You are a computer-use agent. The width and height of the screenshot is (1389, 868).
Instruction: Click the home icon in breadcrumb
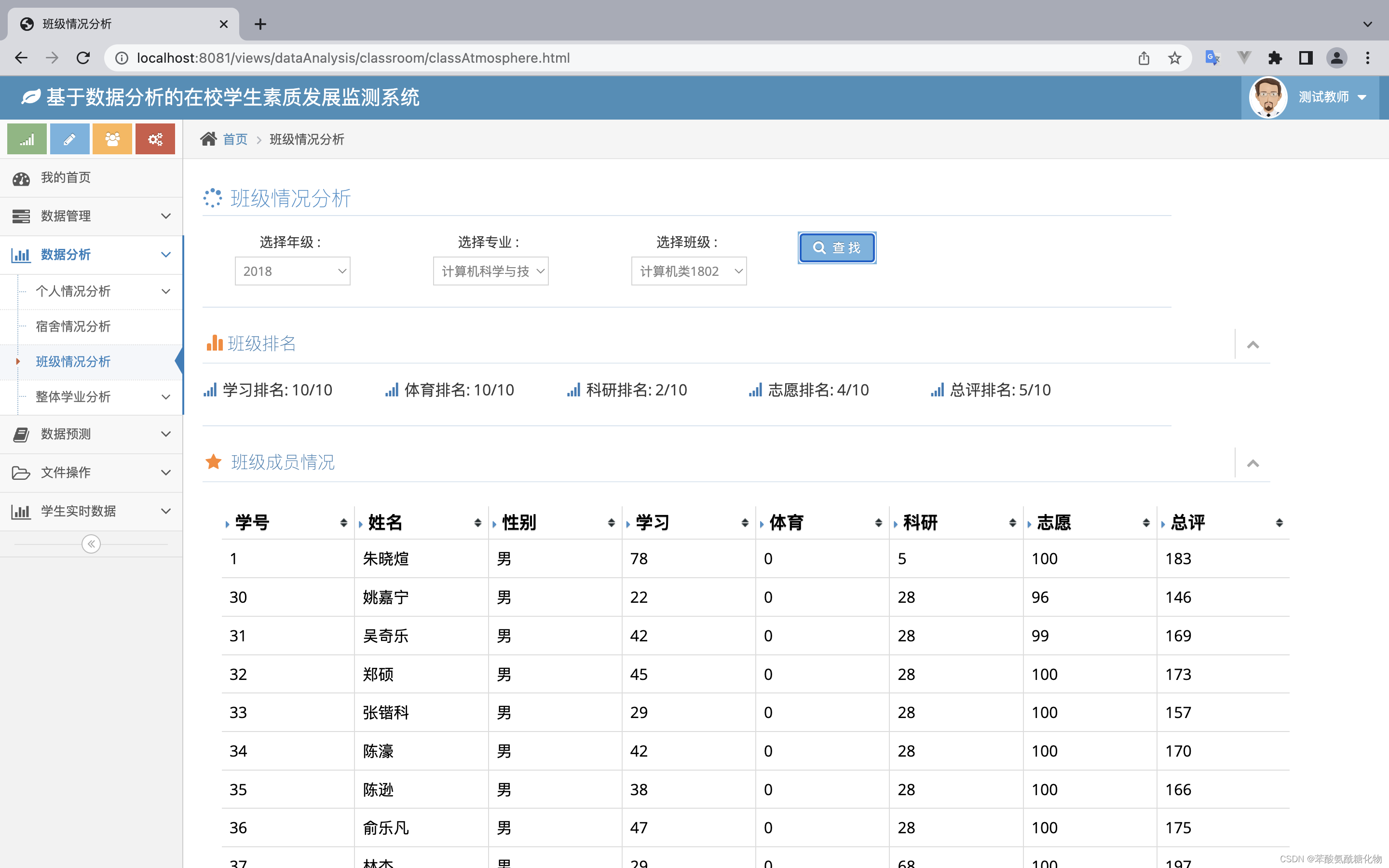tap(208, 139)
